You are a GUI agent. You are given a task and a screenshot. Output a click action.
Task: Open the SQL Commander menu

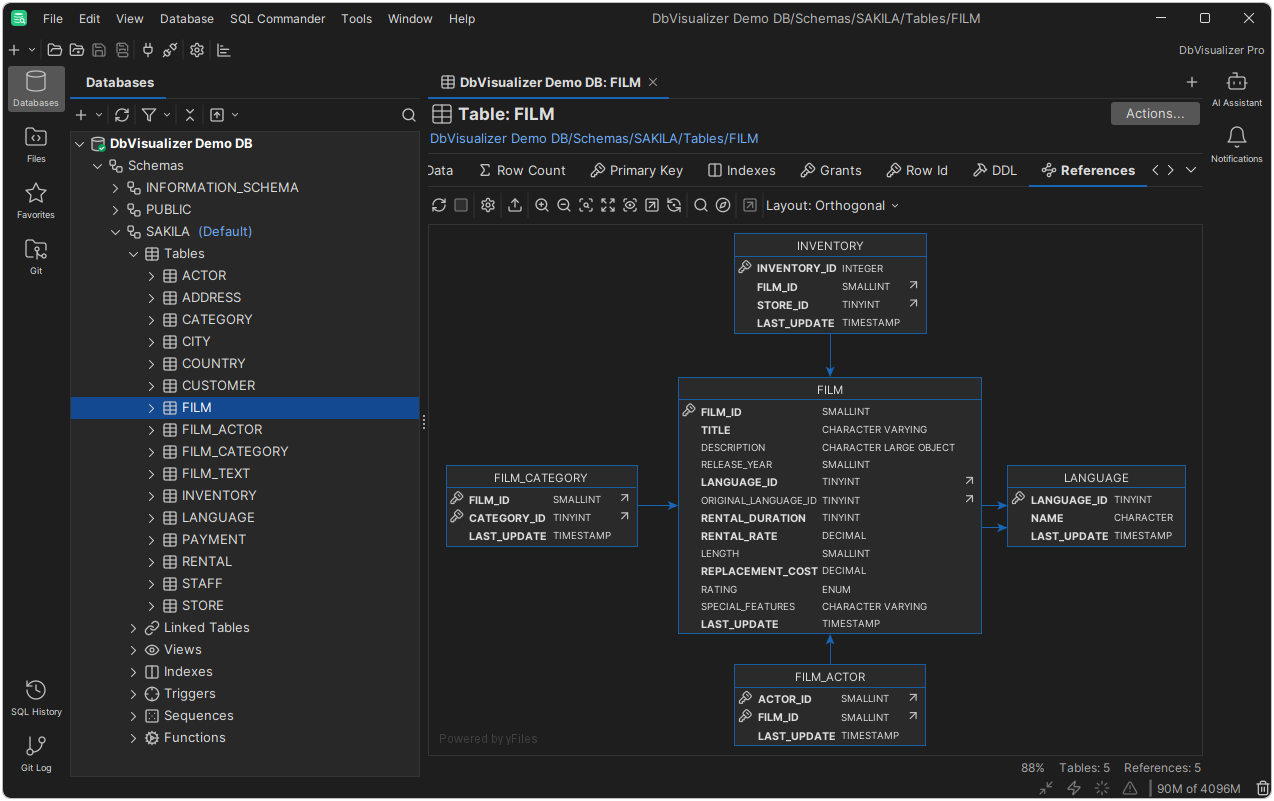pos(277,18)
